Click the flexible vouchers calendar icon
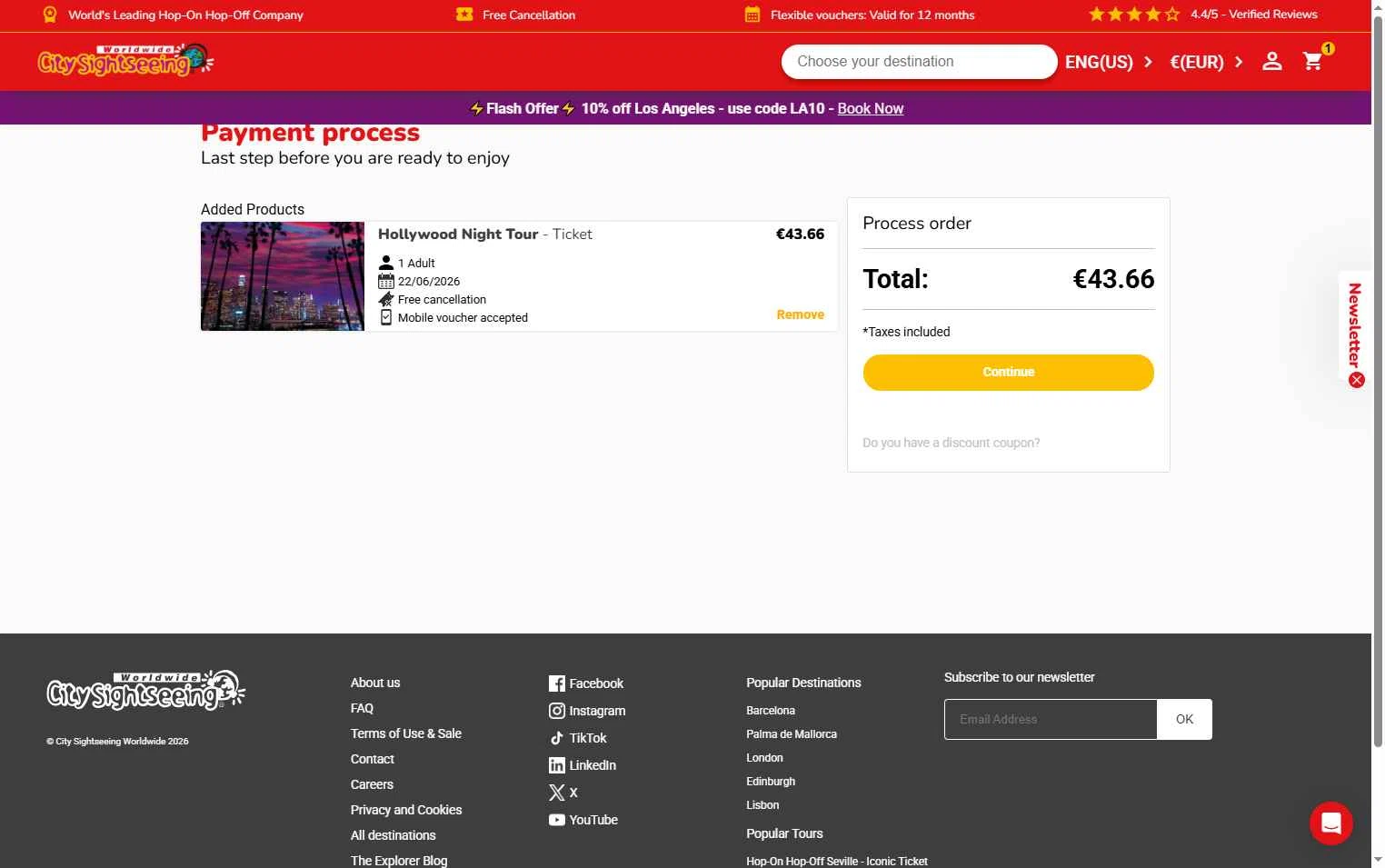The image size is (1385, 868). coord(752,15)
